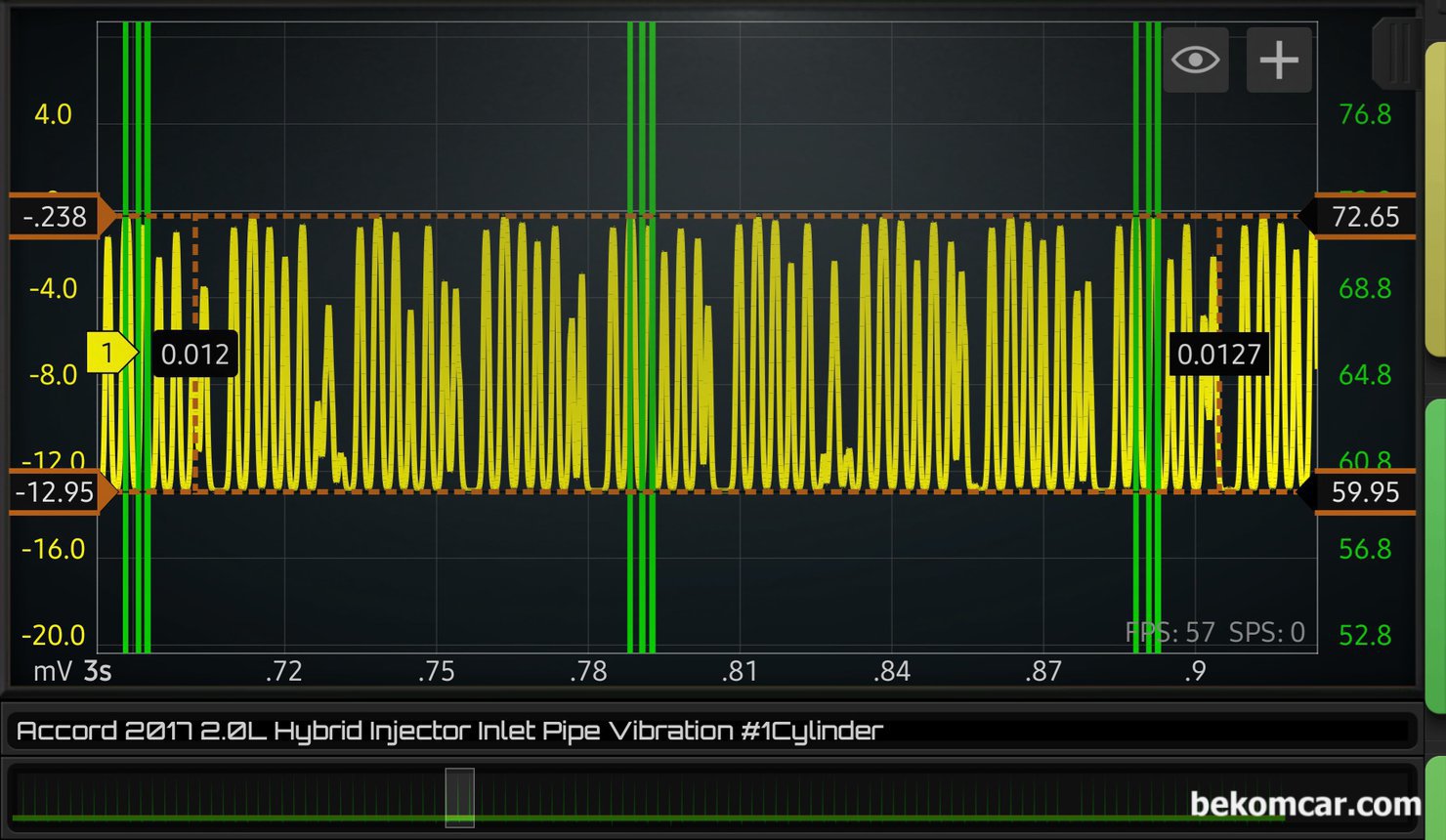Toggle the eye visibility icon
This screenshot has height=840, width=1446.
click(x=1195, y=61)
